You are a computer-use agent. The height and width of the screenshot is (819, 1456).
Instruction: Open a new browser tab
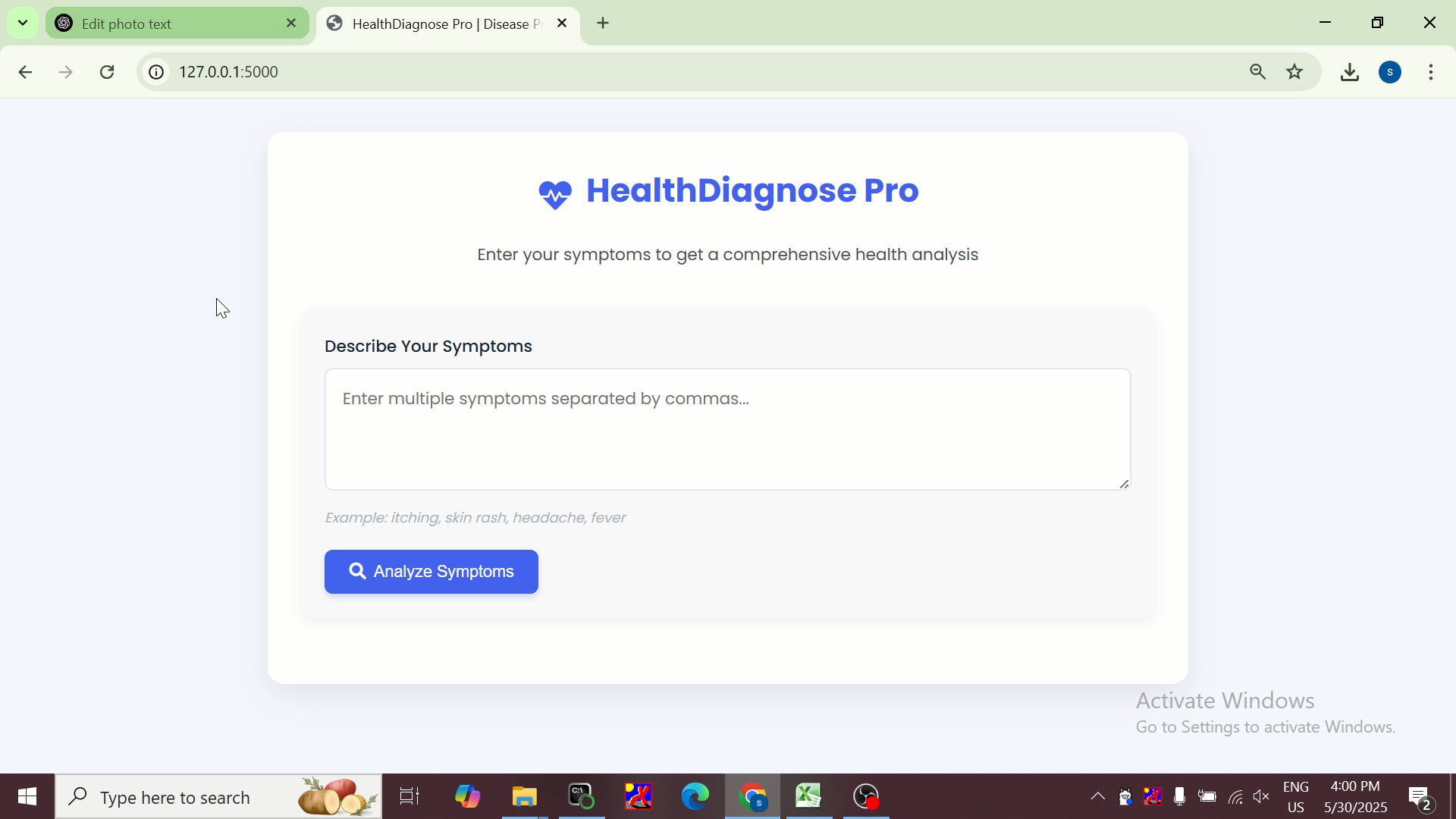tap(603, 24)
